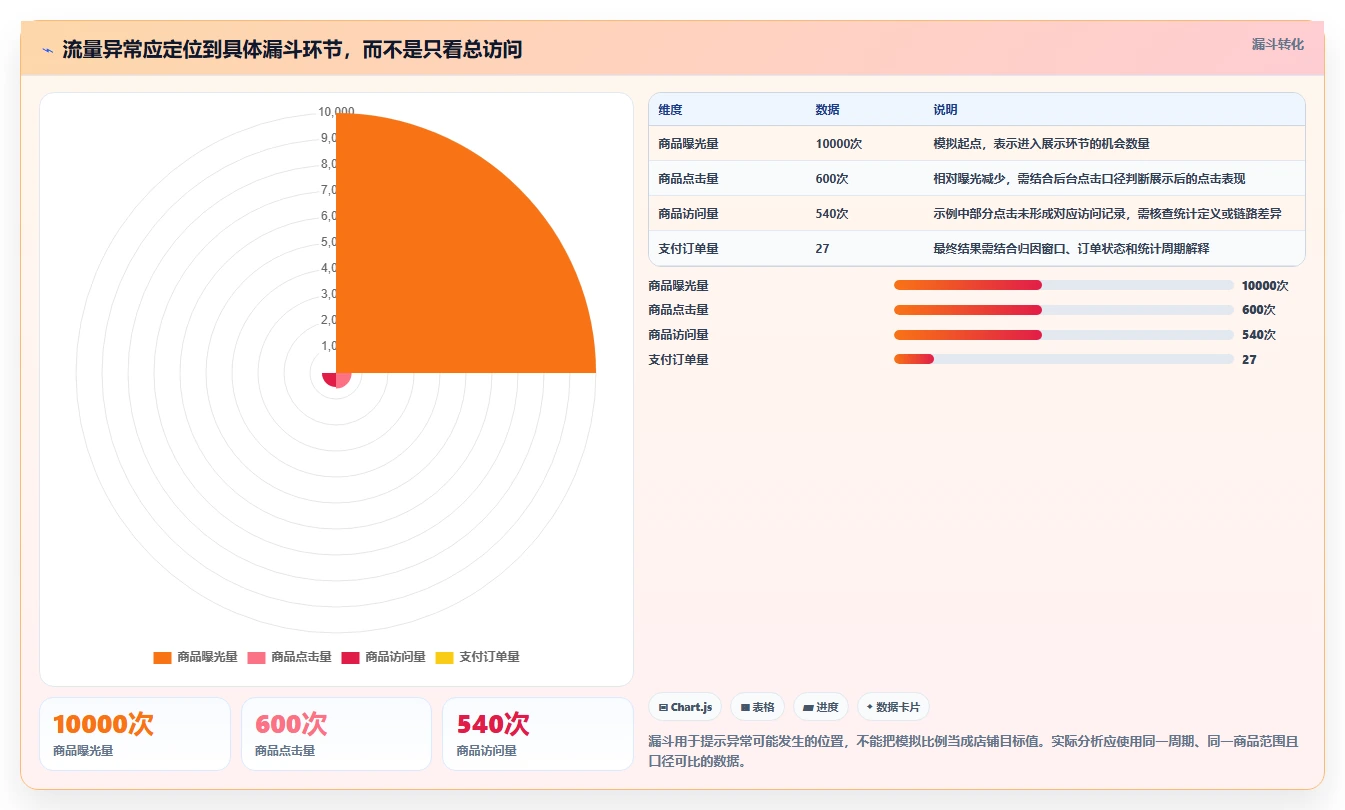
Task: Click the 10000次 value in the table
Action: [838, 144]
